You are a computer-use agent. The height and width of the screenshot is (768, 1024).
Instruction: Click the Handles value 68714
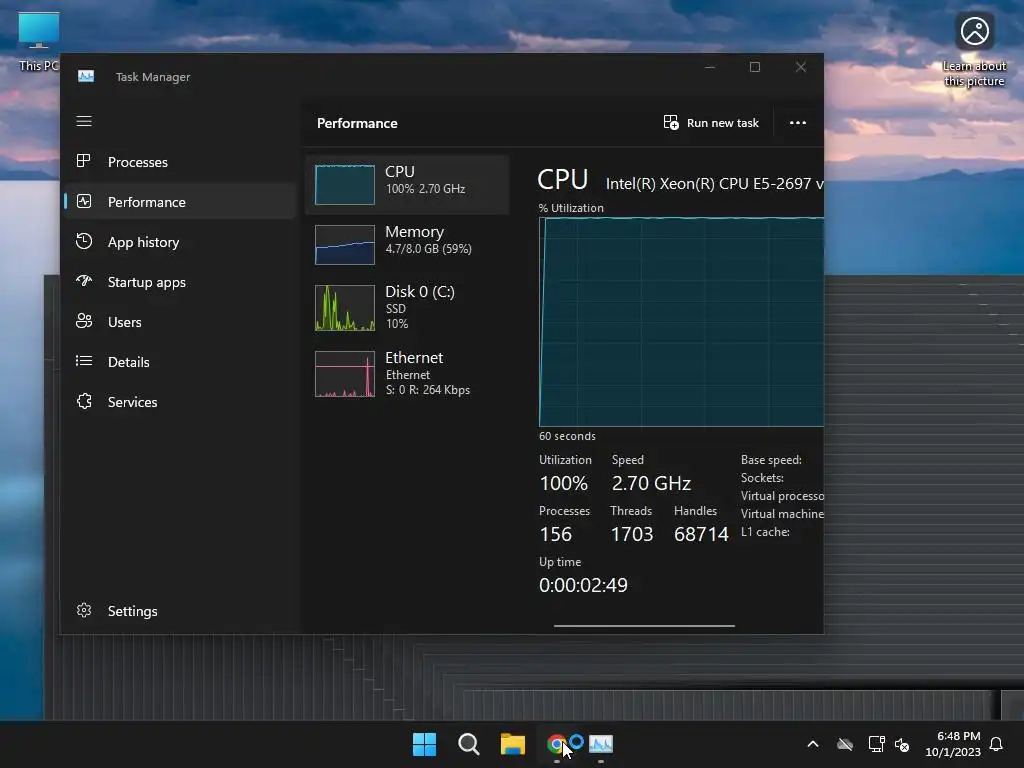coord(701,534)
